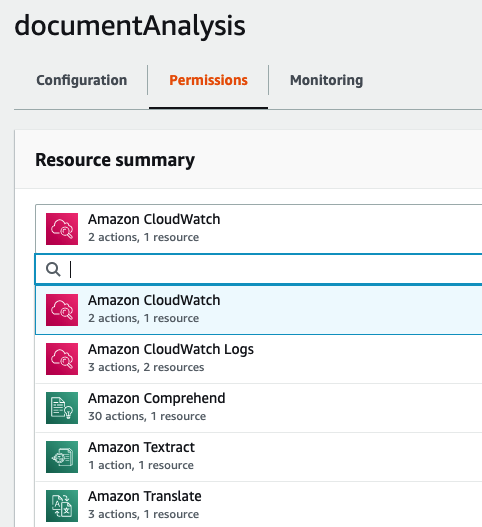The height and width of the screenshot is (527, 482).
Task: Collapse the Amazon CloudWatch resource dropdown at top
Action: (258, 229)
